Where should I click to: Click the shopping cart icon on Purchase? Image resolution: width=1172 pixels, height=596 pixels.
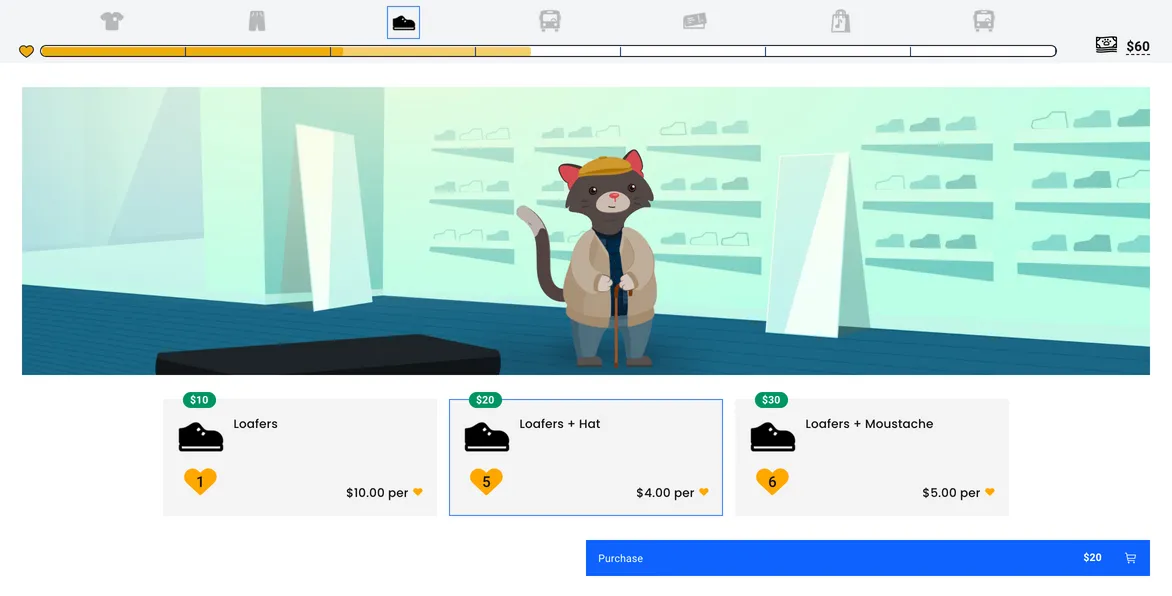coord(1130,558)
